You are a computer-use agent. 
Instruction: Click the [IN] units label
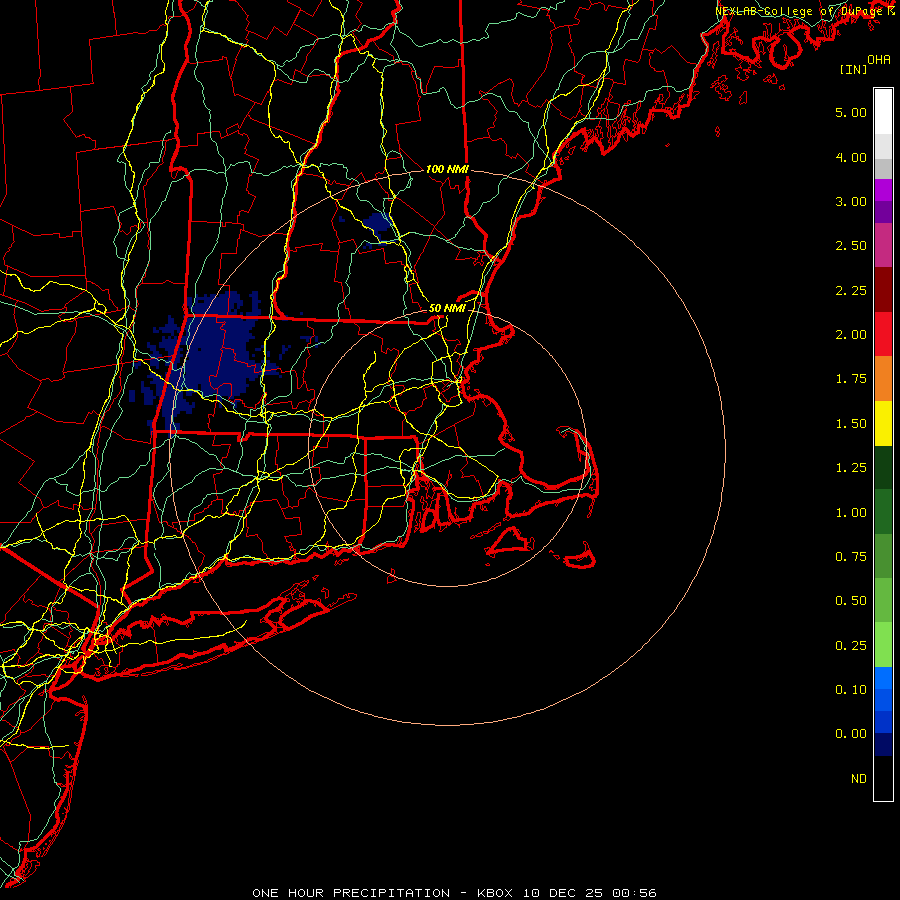[854, 69]
